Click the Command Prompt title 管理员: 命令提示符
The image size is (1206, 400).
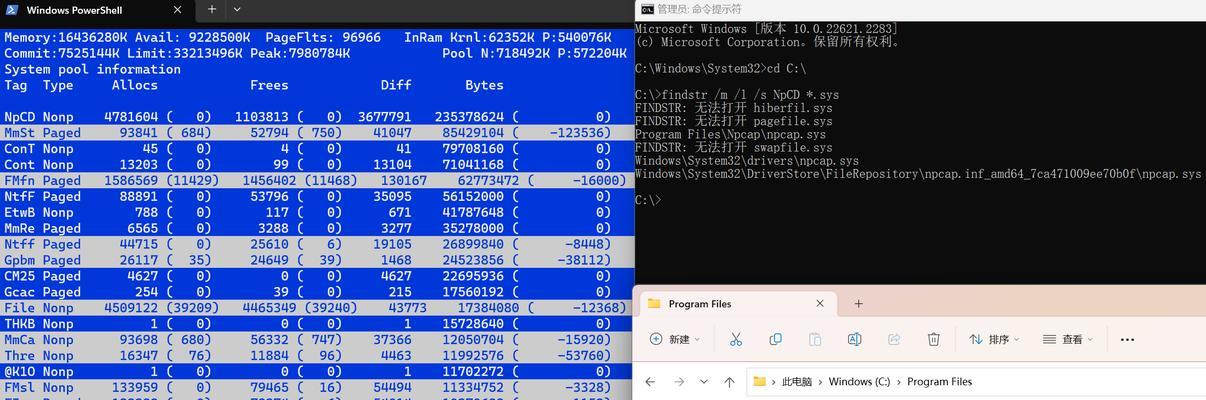pyautogui.click(x=700, y=8)
